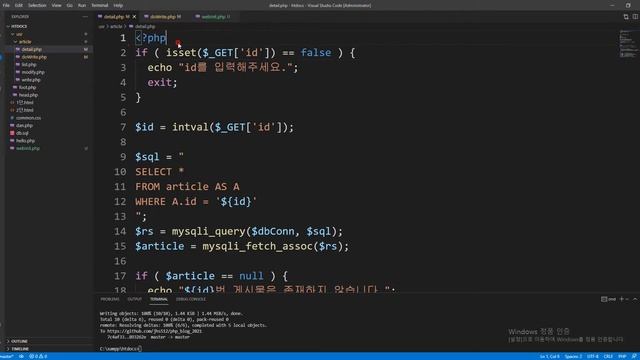The width and height of the screenshot is (640, 360).
Task: Expand the Timeline section
Action: [x=20, y=349]
